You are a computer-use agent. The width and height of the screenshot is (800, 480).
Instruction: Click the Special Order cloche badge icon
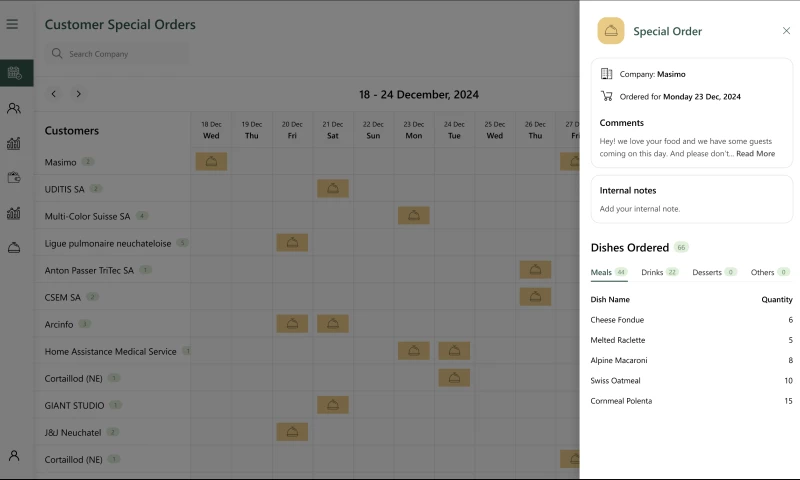pos(611,31)
